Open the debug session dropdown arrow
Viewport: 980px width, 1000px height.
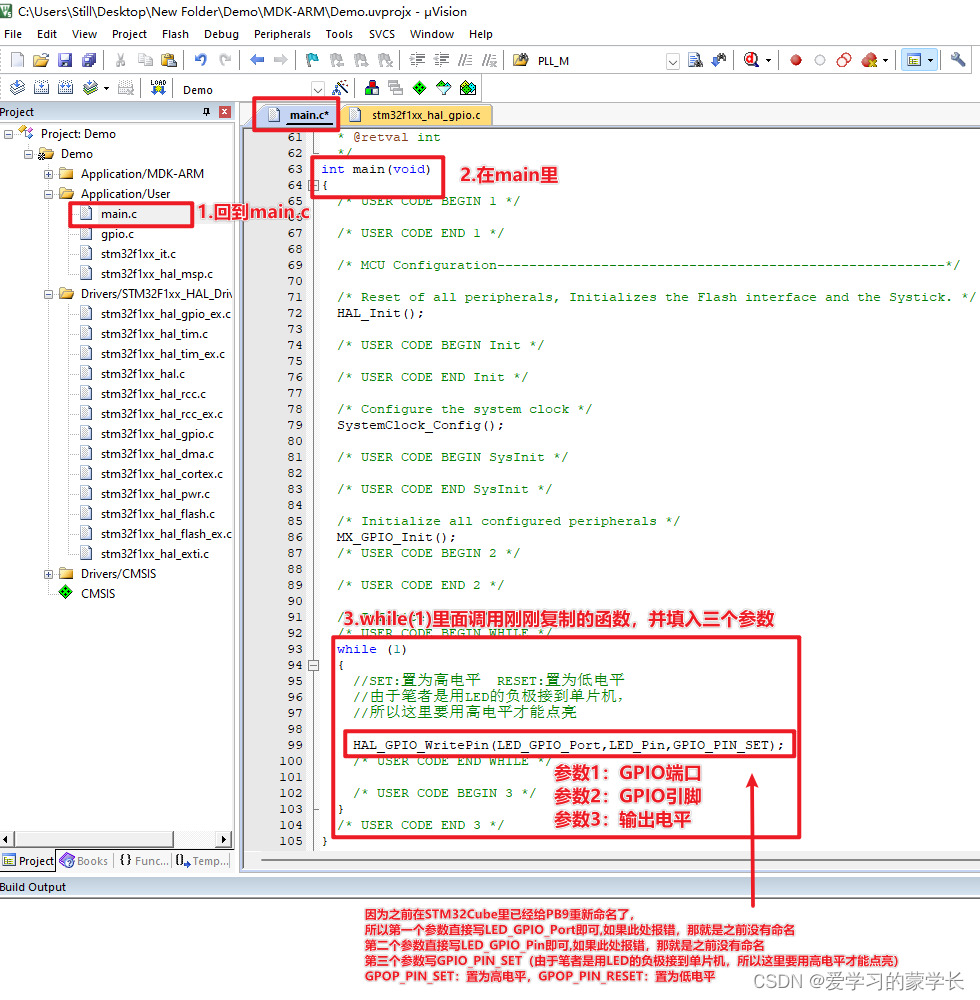768,61
